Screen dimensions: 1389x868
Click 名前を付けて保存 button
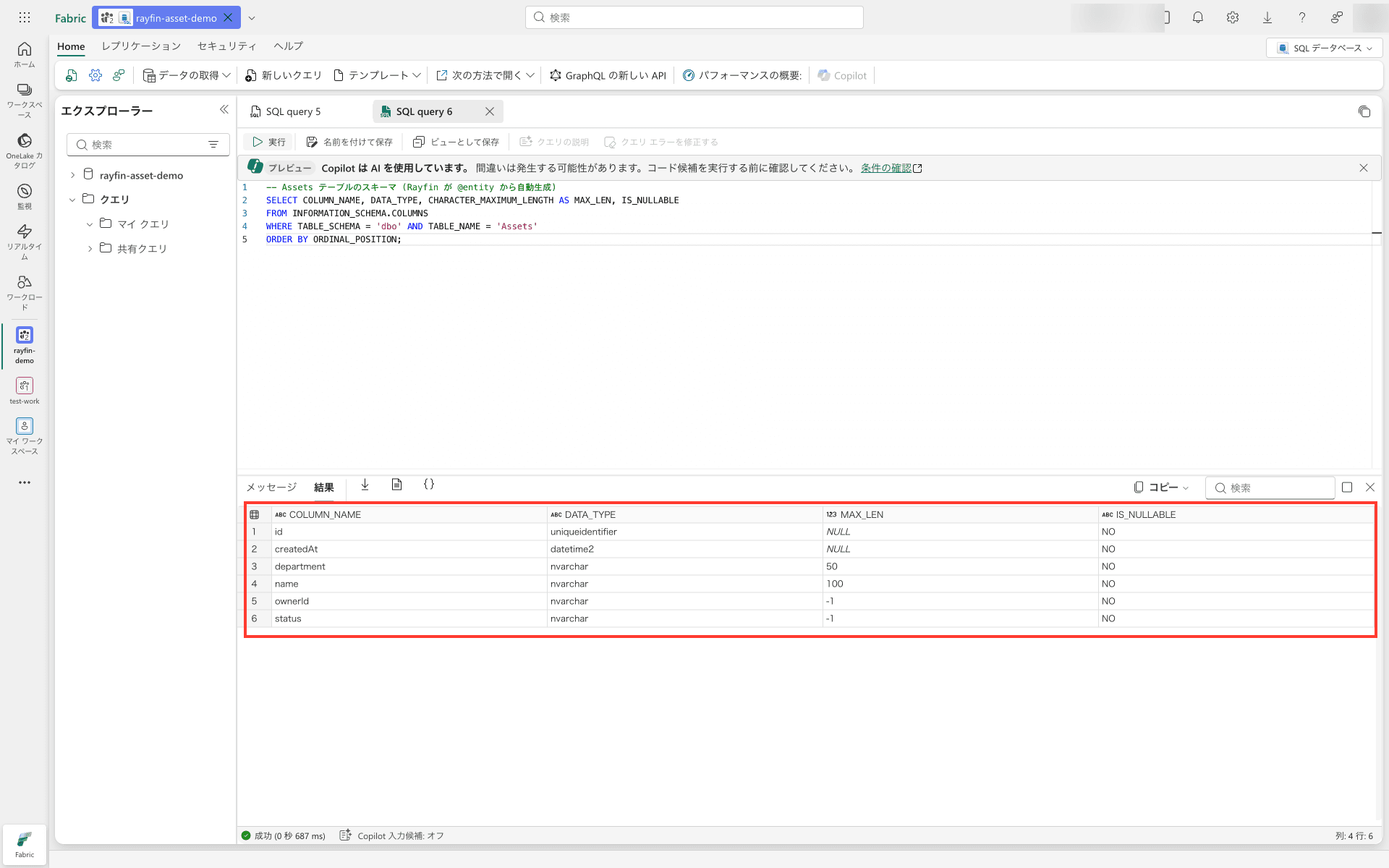coord(349,142)
